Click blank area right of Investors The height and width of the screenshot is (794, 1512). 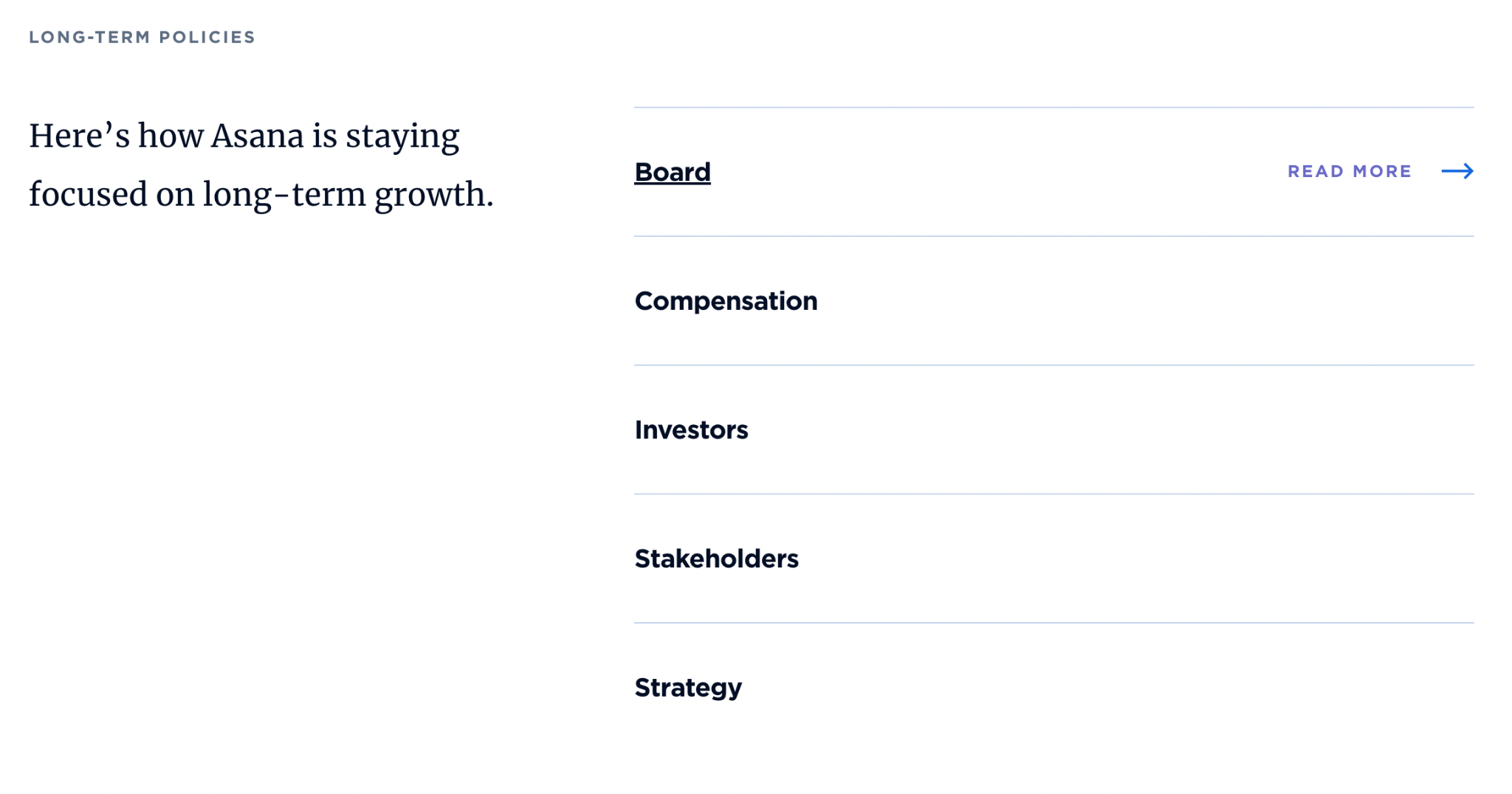(x=1107, y=429)
